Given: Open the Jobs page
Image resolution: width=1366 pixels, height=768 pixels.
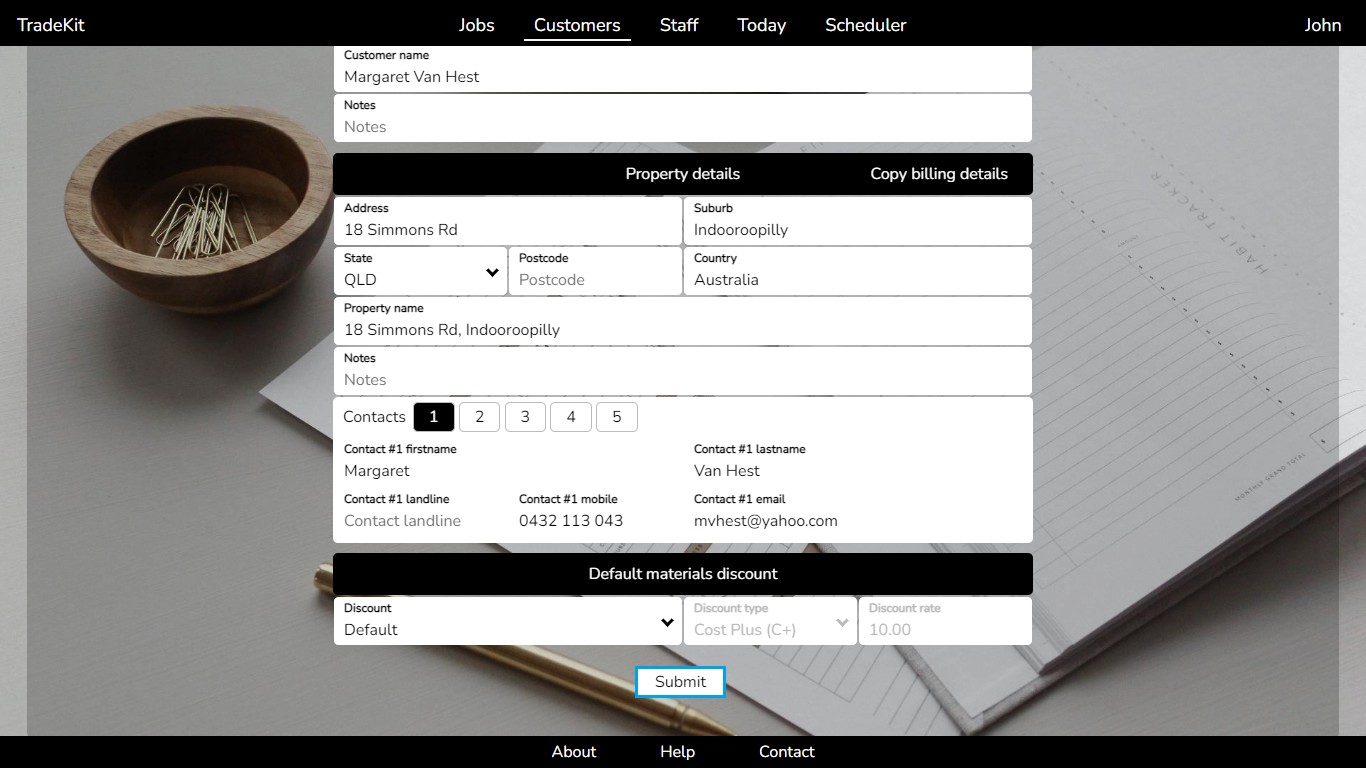Looking at the screenshot, I should (x=476, y=25).
